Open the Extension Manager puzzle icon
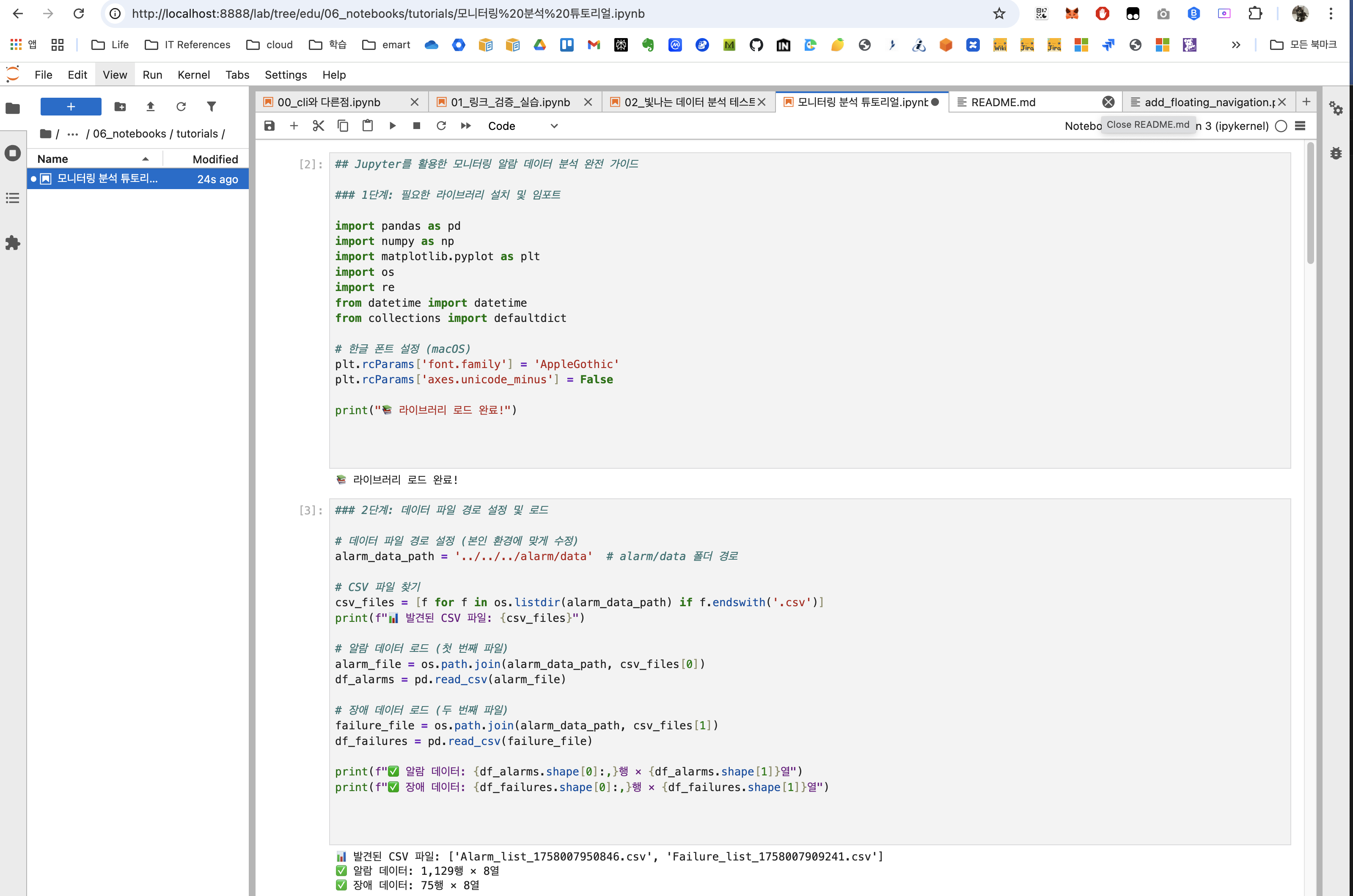 (x=13, y=243)
